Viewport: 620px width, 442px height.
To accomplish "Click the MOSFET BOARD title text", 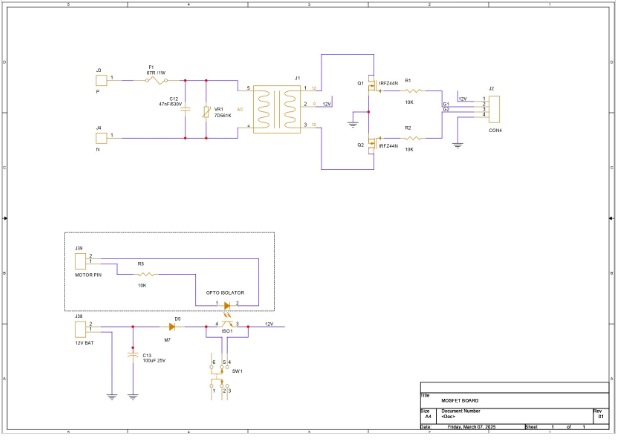I will (460, 401).
